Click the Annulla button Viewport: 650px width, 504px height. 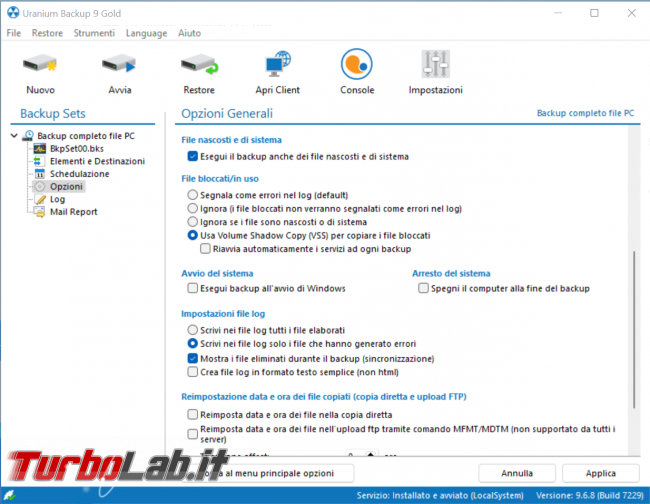pyautogui.click(x=517, y=473)
